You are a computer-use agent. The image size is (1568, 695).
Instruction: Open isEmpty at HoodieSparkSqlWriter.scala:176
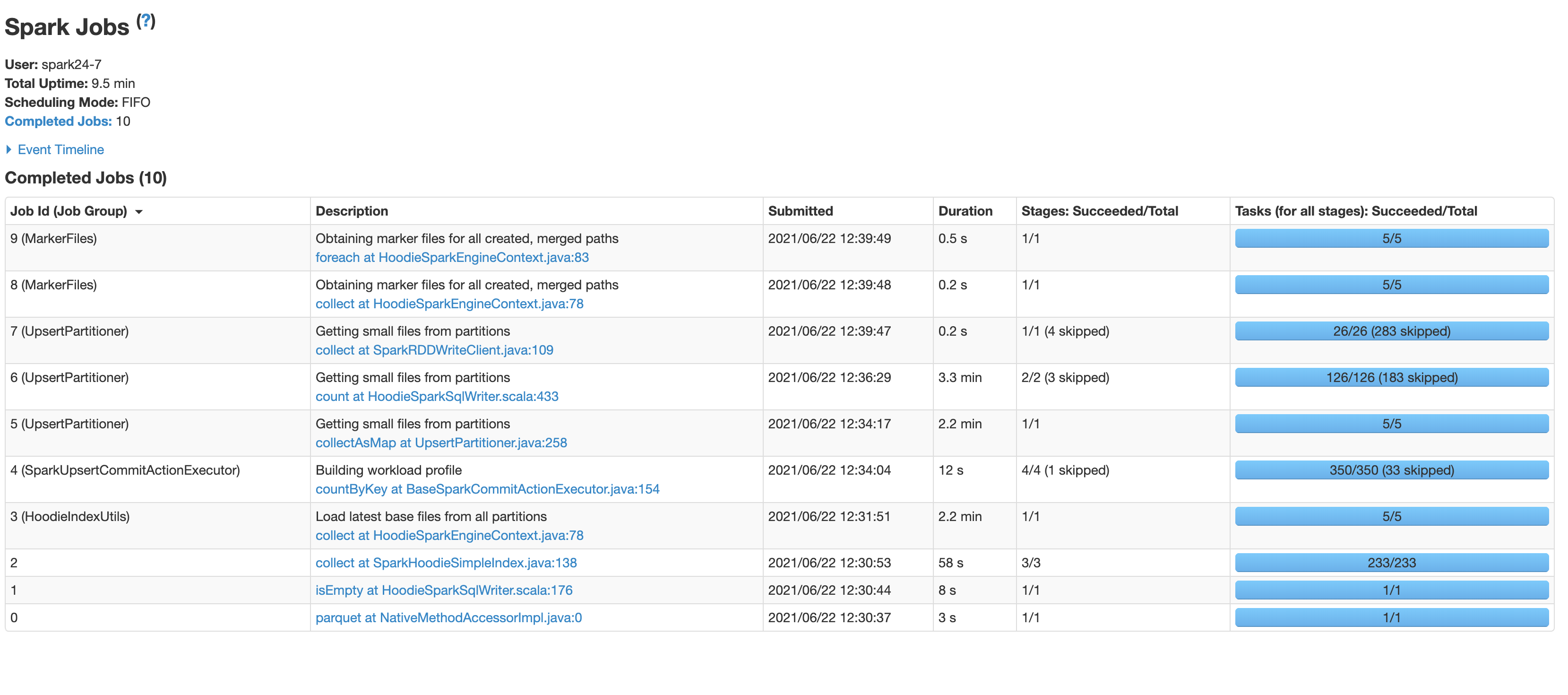[x=444, y=590]
